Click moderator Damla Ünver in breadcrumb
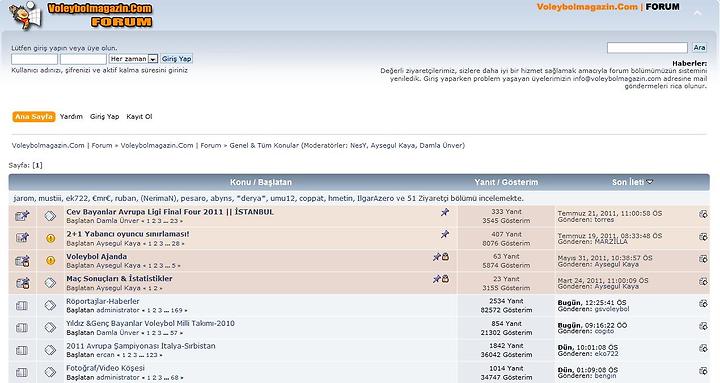 [x=440, y=146]
